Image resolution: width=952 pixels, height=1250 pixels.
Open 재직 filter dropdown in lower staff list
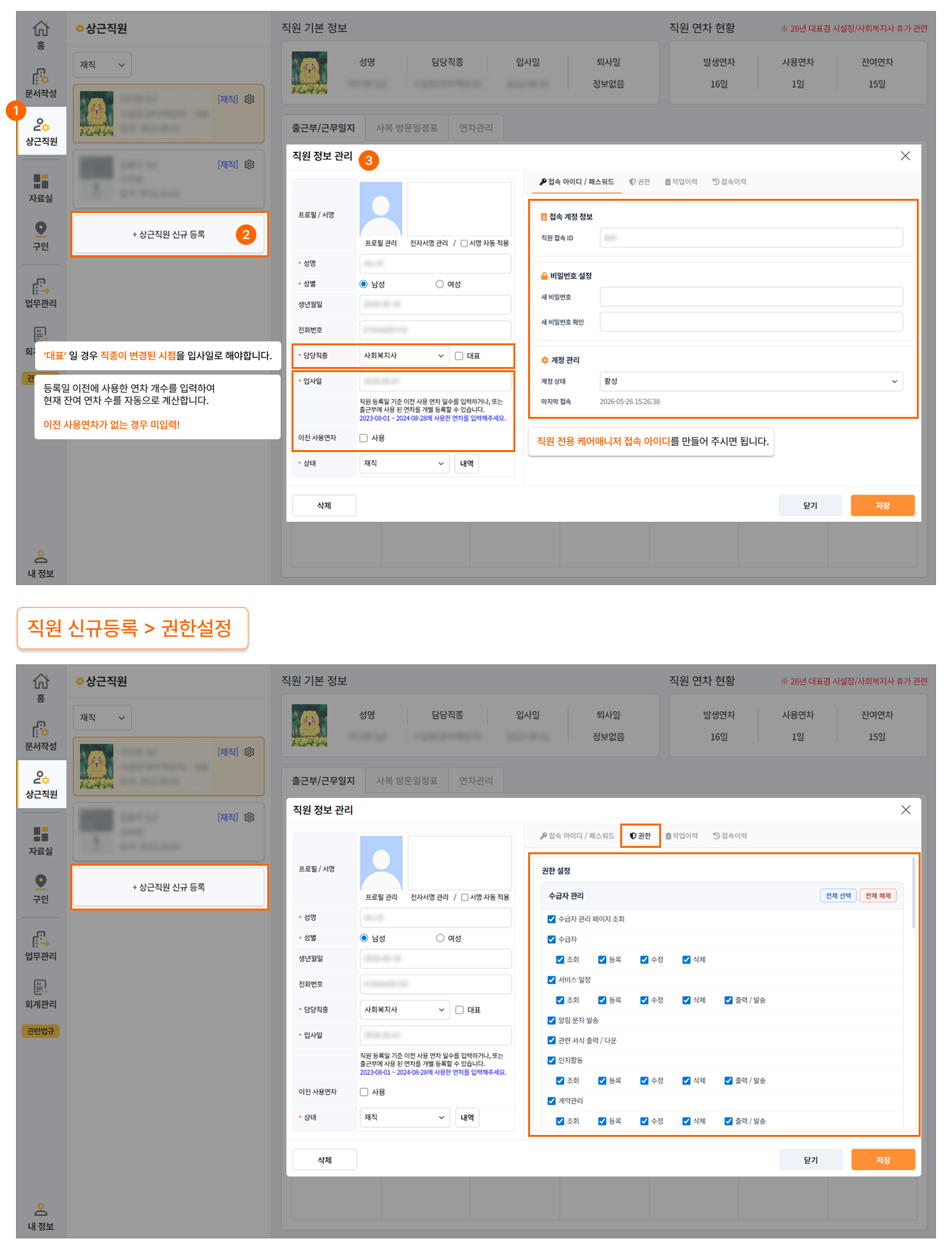[102, 717]
